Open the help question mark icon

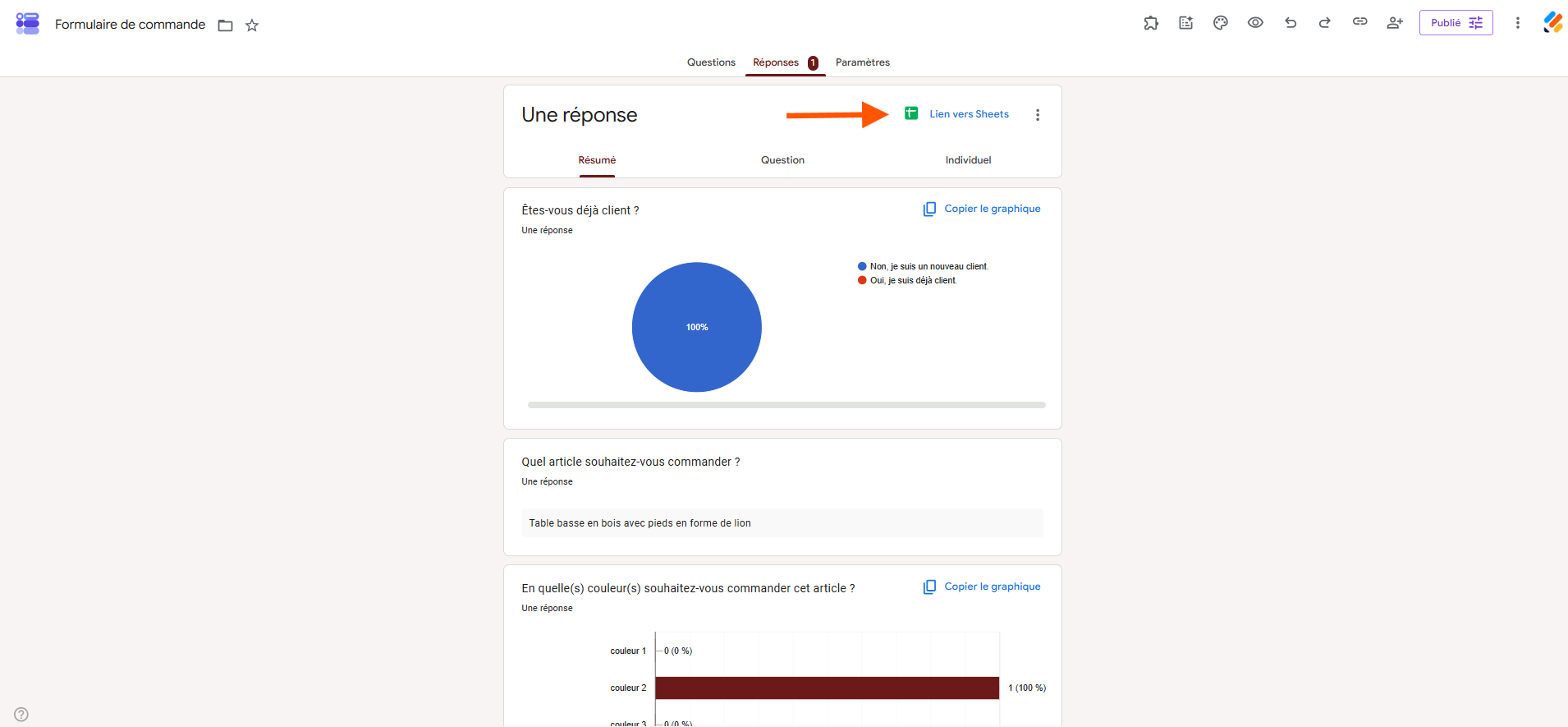pyautogui.click(x=21, y=715)
